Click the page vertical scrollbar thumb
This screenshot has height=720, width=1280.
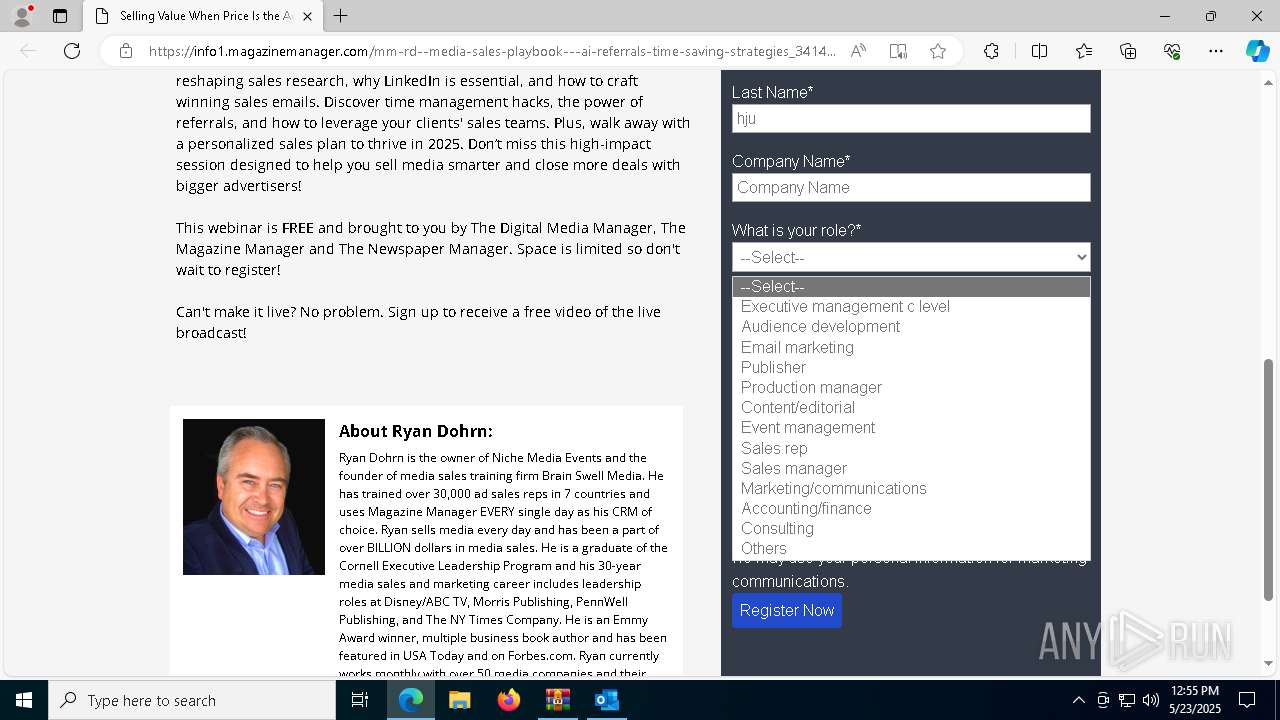[x=1269, y=480]
